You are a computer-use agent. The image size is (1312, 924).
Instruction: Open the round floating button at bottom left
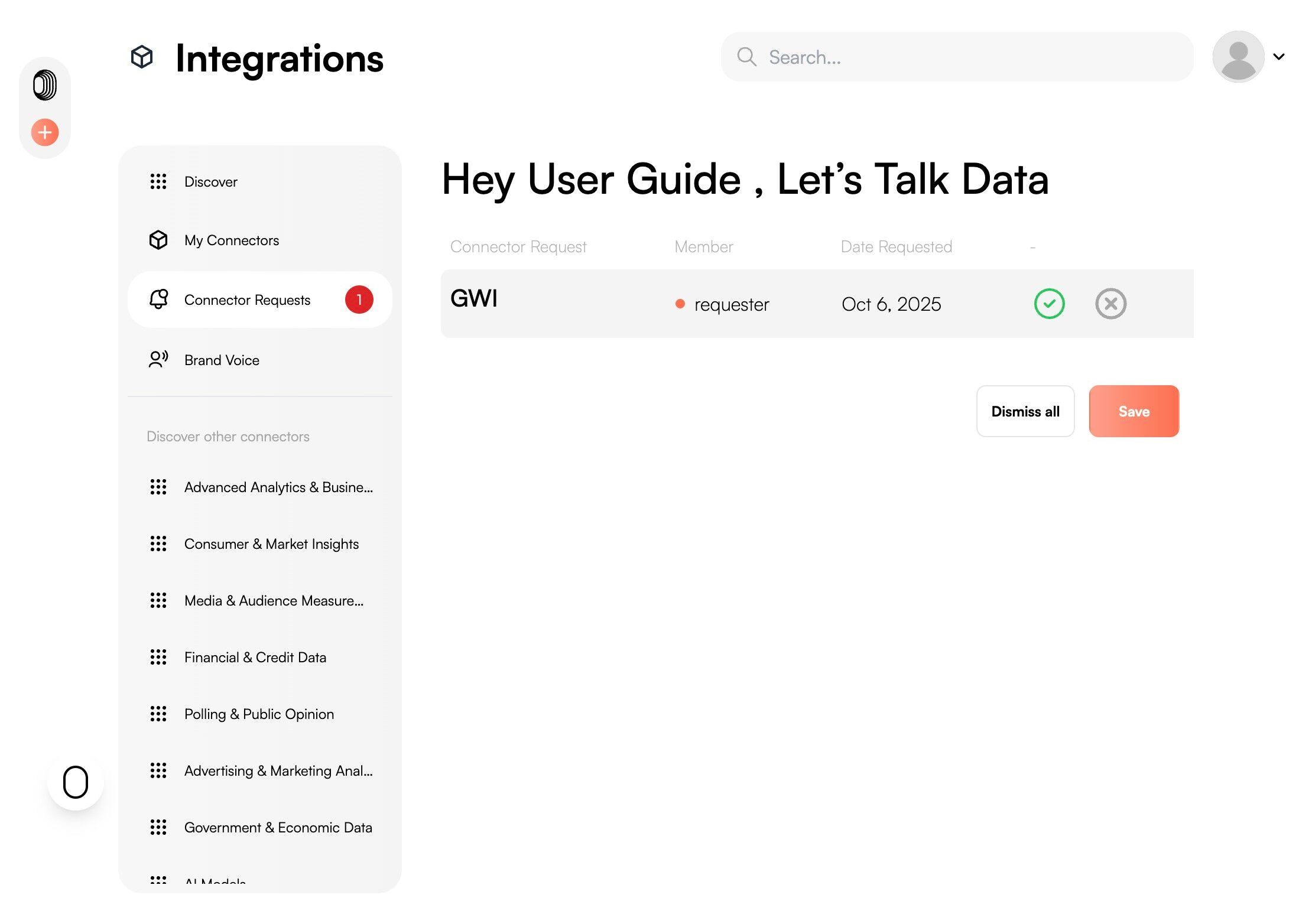(76, 782)
